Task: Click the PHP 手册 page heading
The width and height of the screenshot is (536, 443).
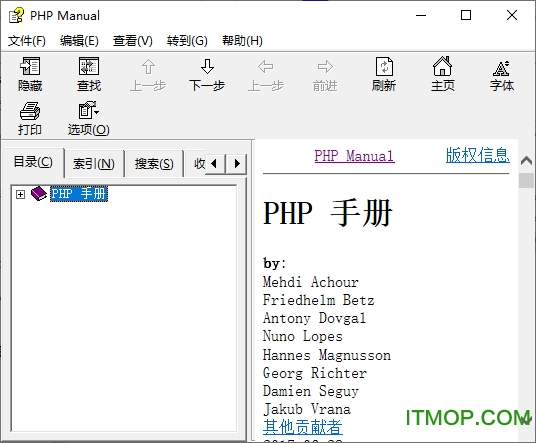Action: (328, 214)
